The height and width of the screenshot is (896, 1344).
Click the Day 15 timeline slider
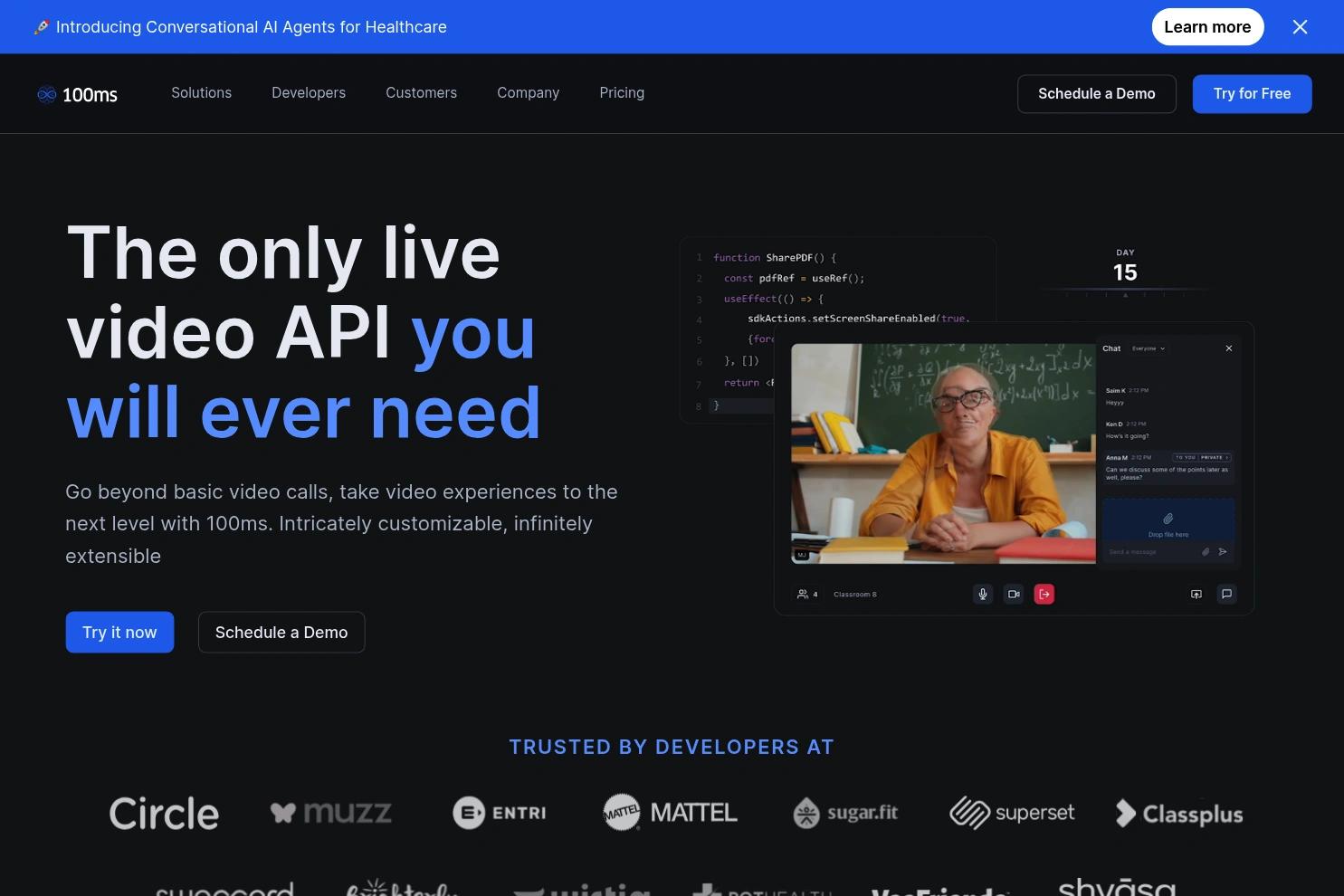coord(1125,291)
